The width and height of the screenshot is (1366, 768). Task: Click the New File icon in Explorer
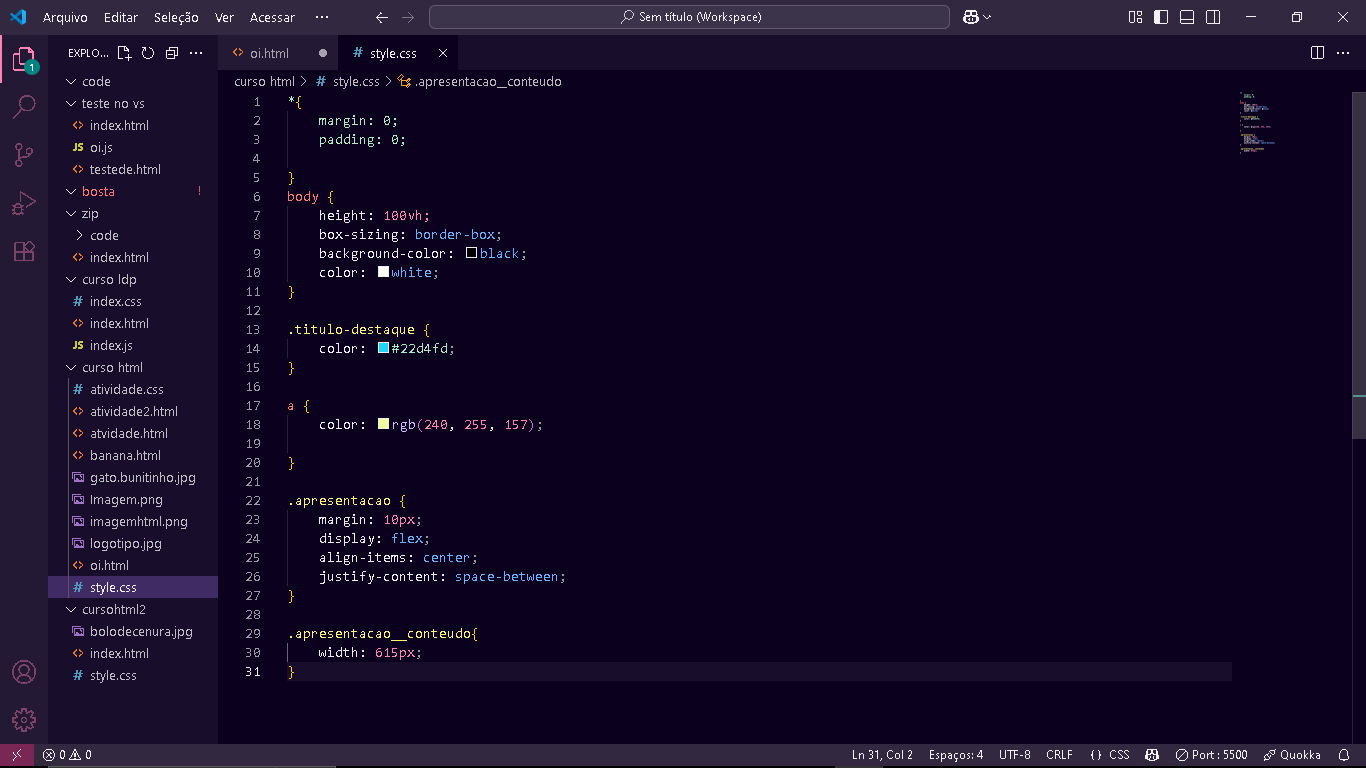pyautogui.click(x=124, y=53)
